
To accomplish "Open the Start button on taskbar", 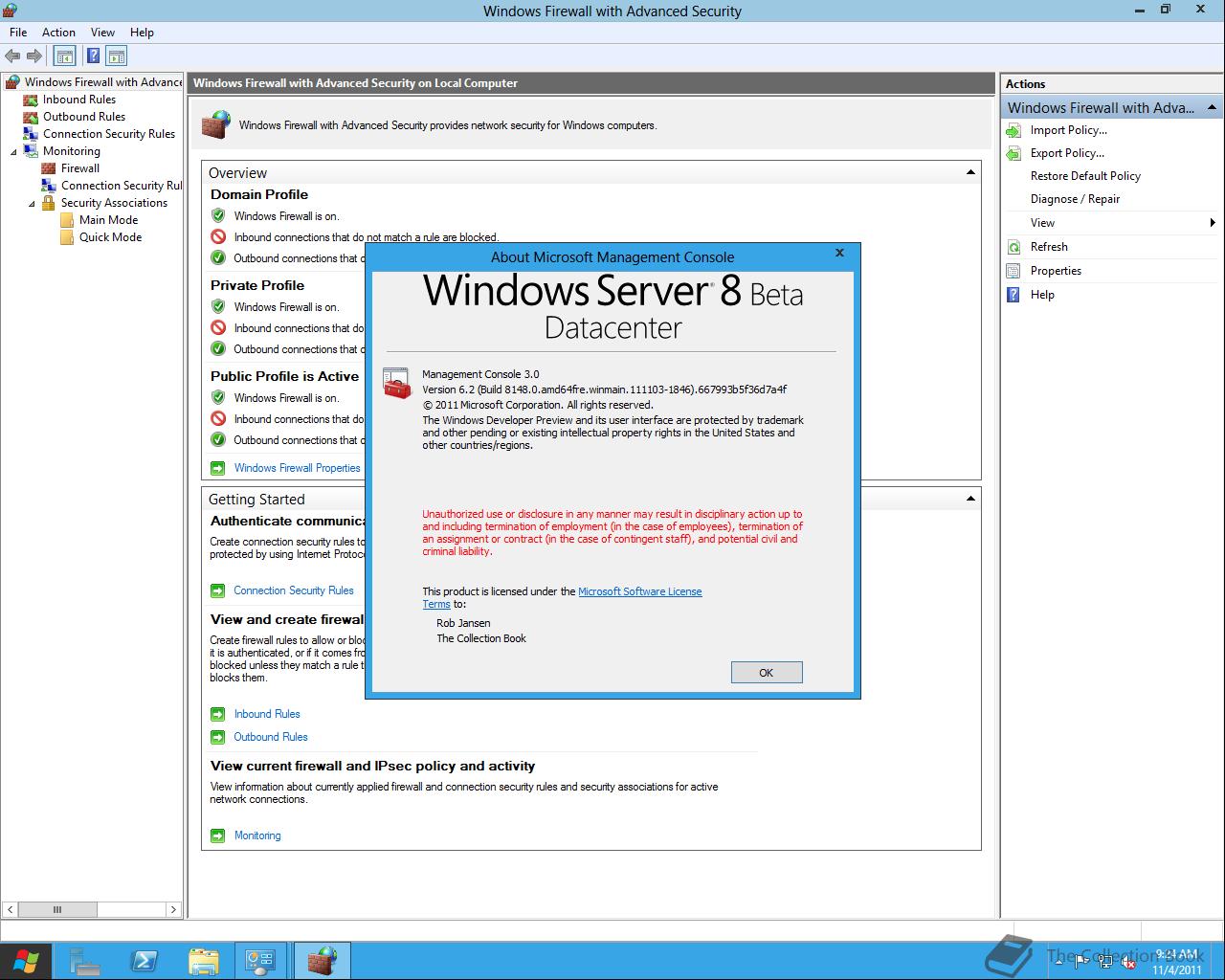I will (x=24, y=961).
